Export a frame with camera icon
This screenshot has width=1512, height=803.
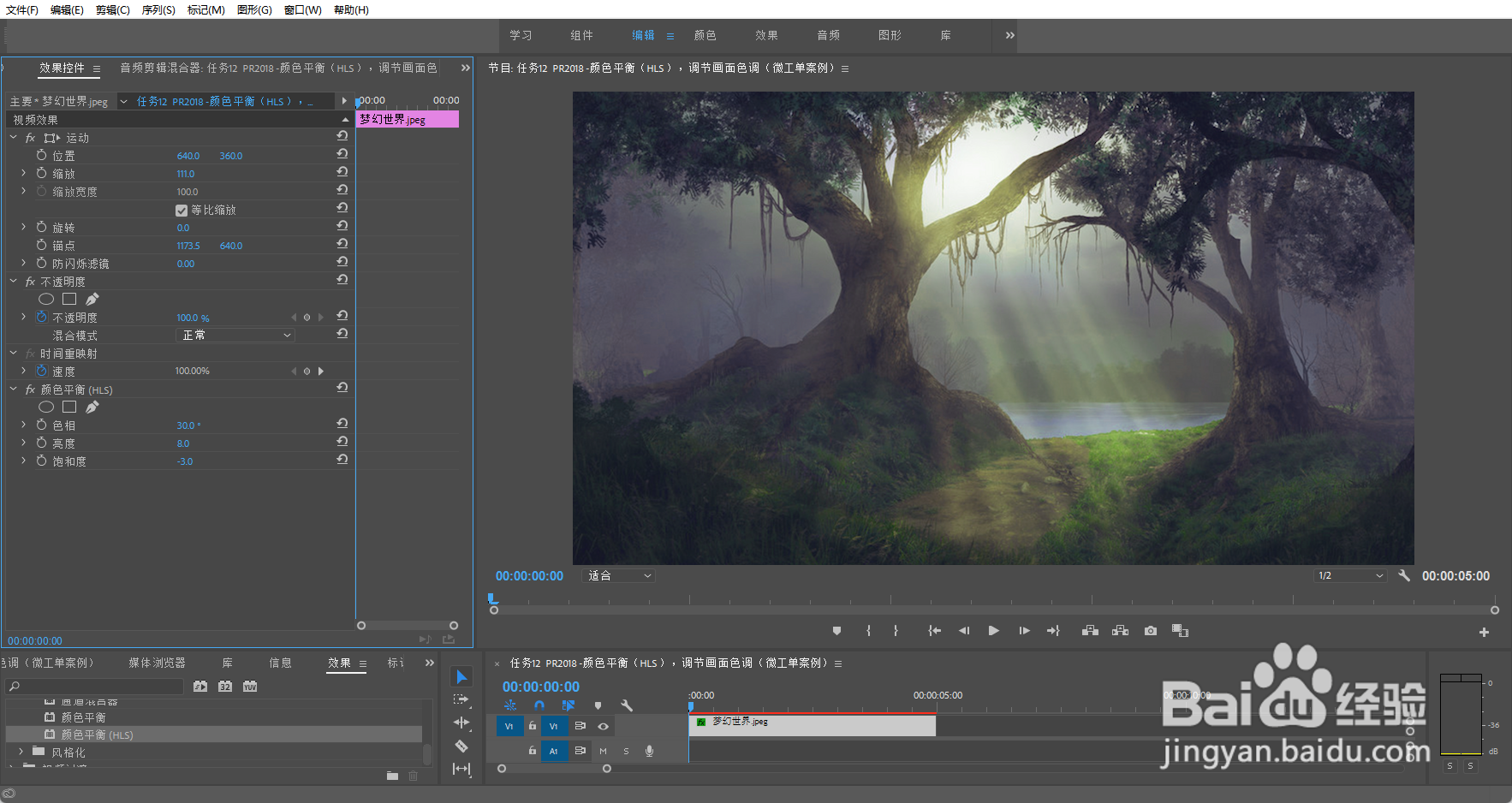[x=1151, y=631]
